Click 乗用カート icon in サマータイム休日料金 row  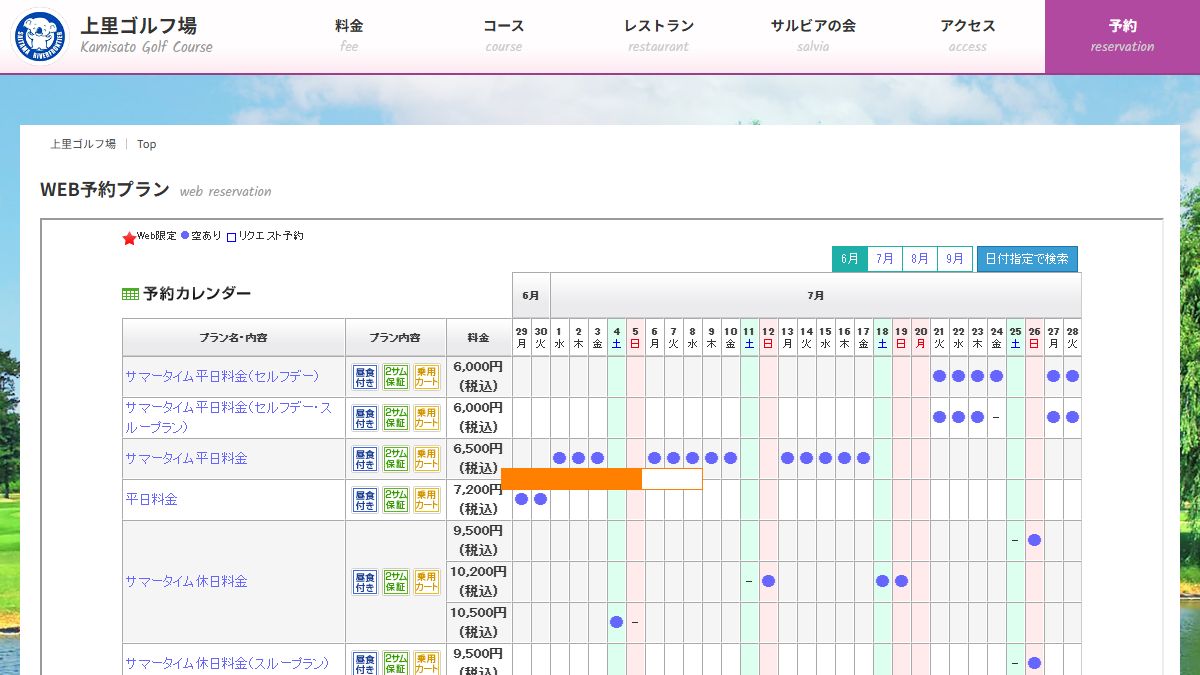pyautogui.click(x=427, y=582)
